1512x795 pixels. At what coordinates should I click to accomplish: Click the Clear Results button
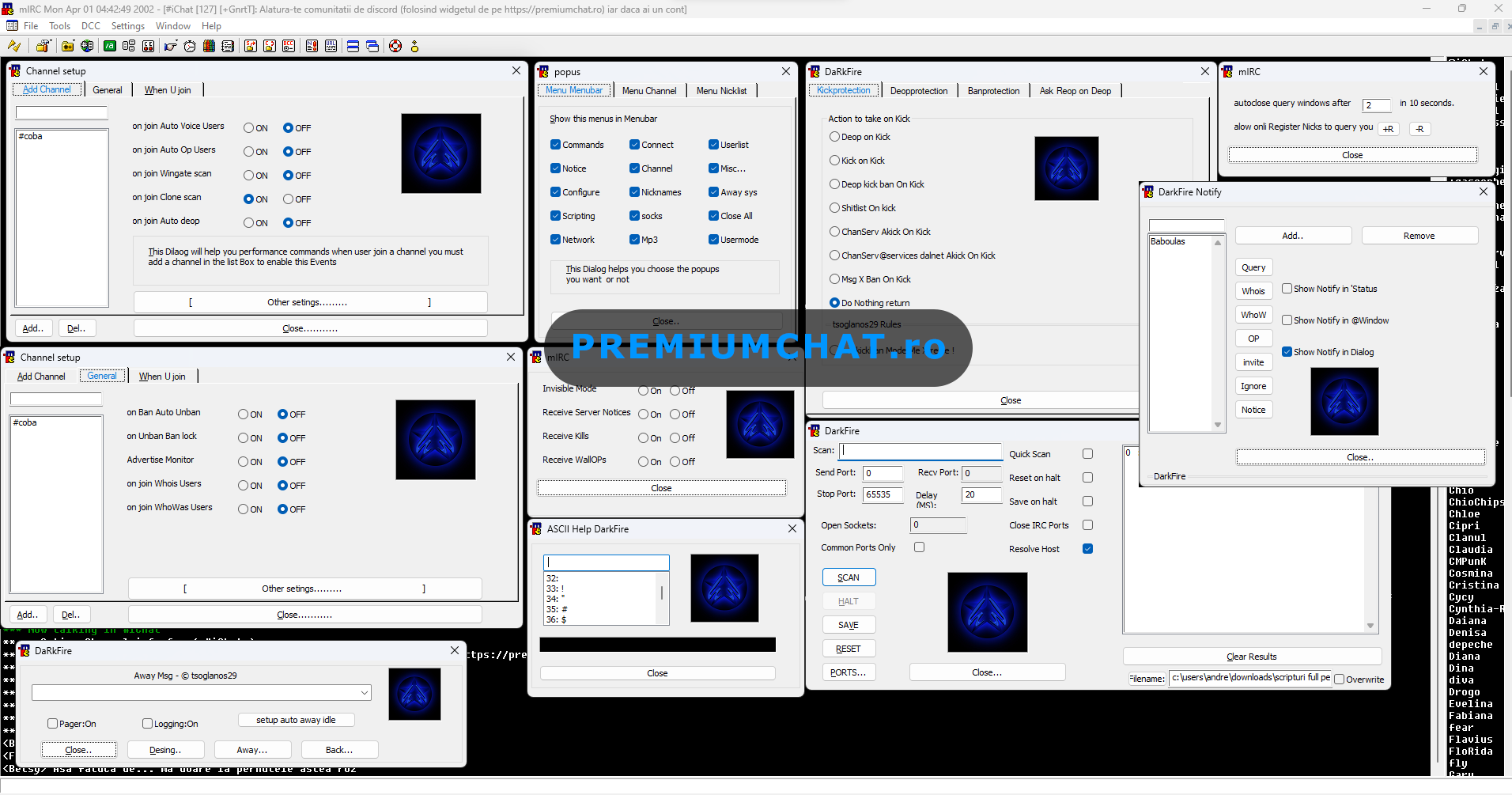coord(1252,657)
